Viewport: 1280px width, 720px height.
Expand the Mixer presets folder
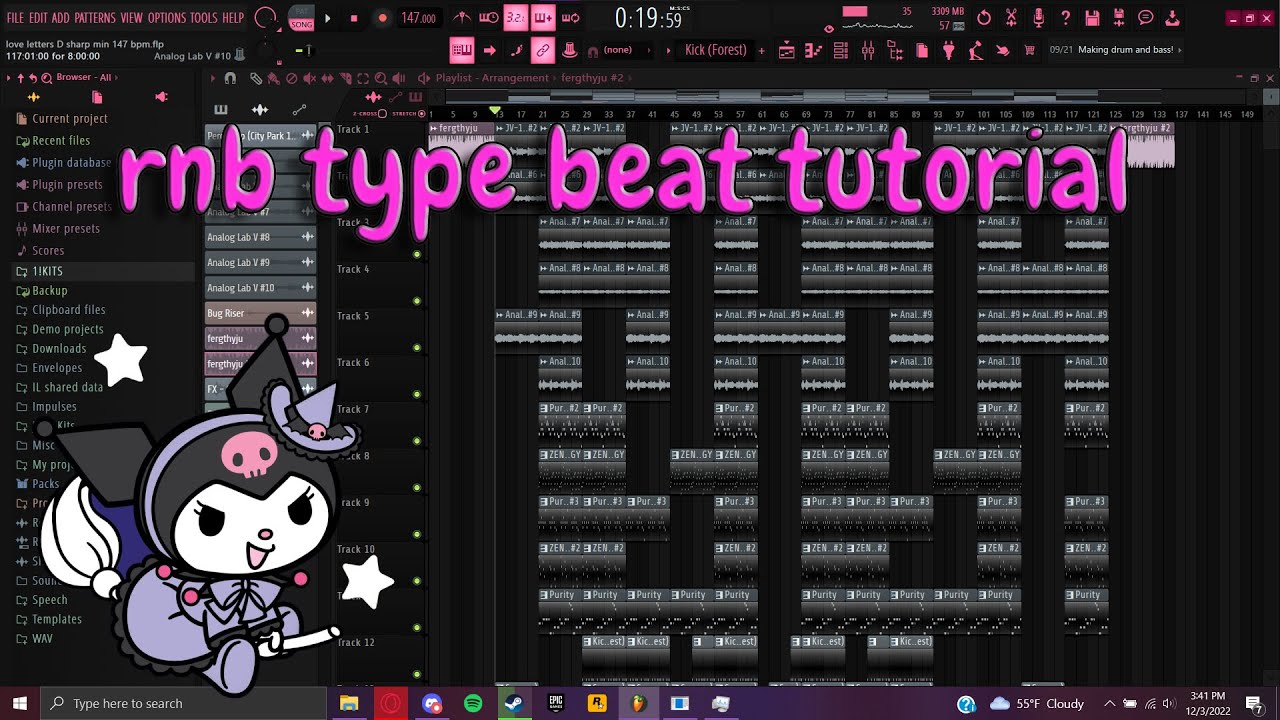click(x=58, y=229)
